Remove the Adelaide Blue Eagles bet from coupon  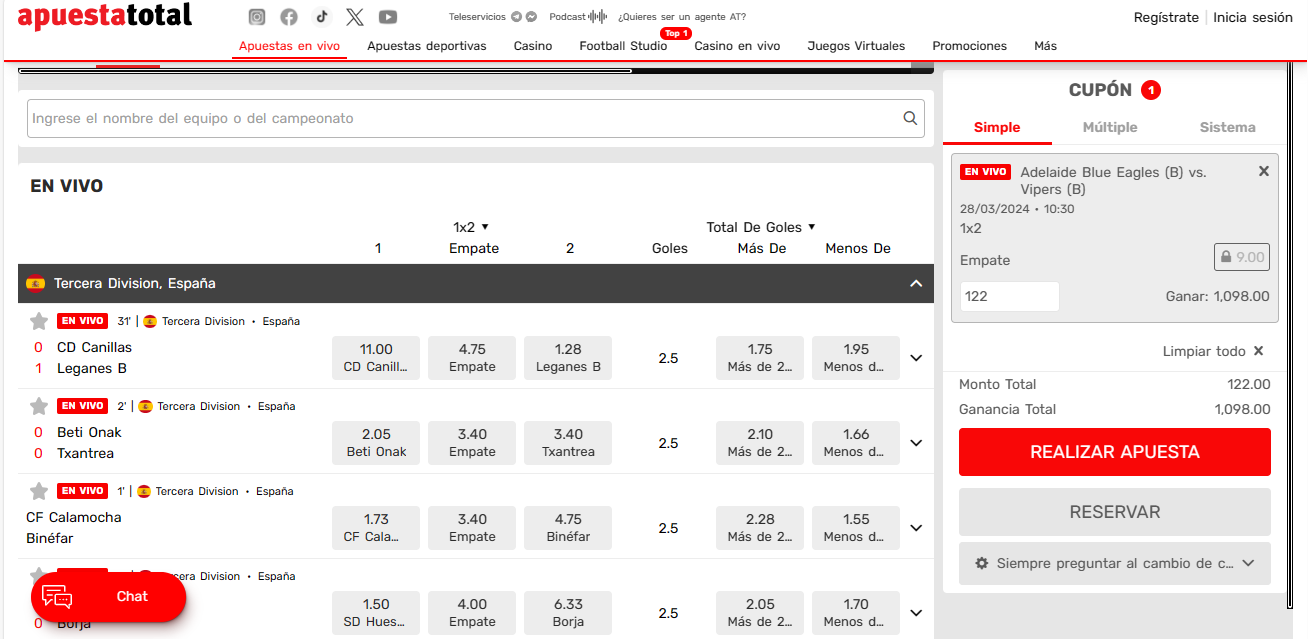click(x=1264, y=172)
